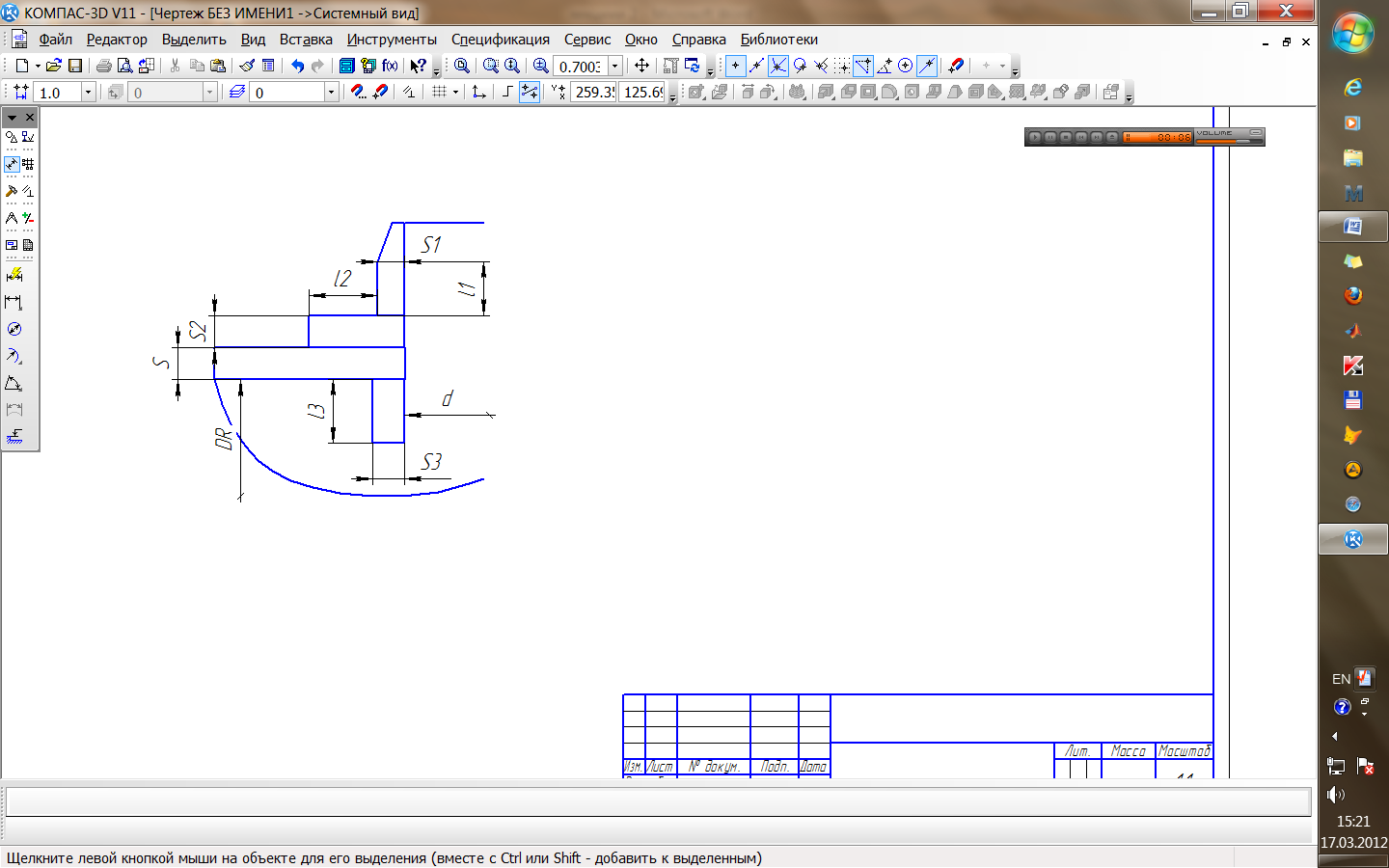
Task: Select the diametral dimension tool
Action: (14, 329)
